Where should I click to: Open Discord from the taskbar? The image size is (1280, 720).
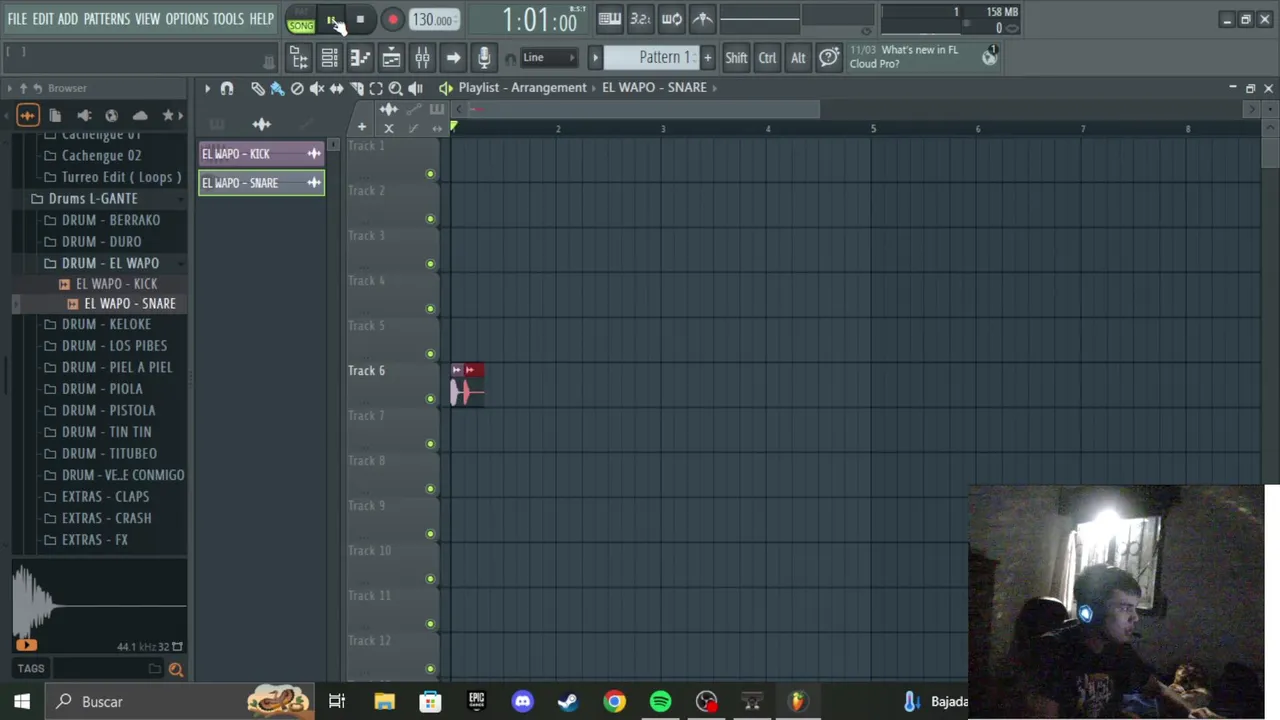coord(523,702)
